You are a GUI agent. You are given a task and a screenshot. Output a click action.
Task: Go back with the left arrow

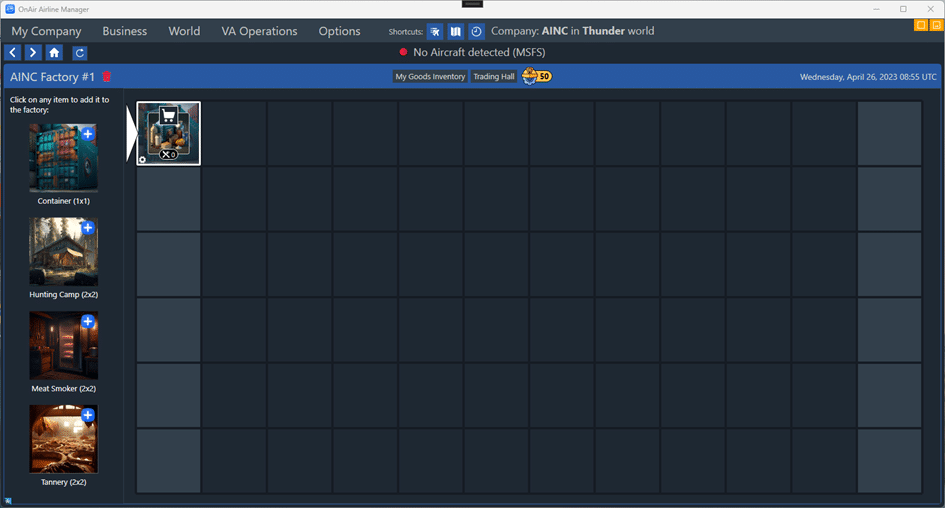point(13,52)
